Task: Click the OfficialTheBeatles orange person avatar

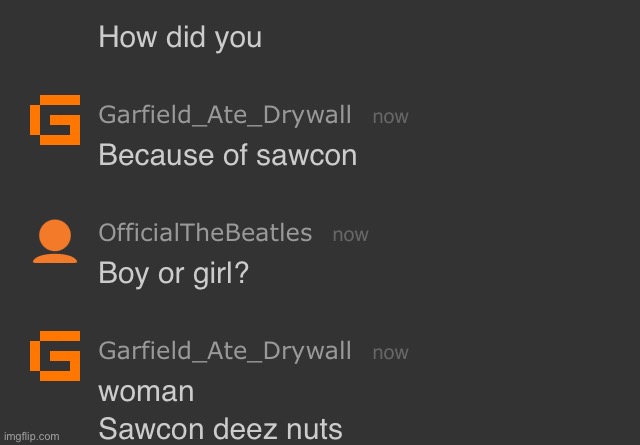Action: 54,240
